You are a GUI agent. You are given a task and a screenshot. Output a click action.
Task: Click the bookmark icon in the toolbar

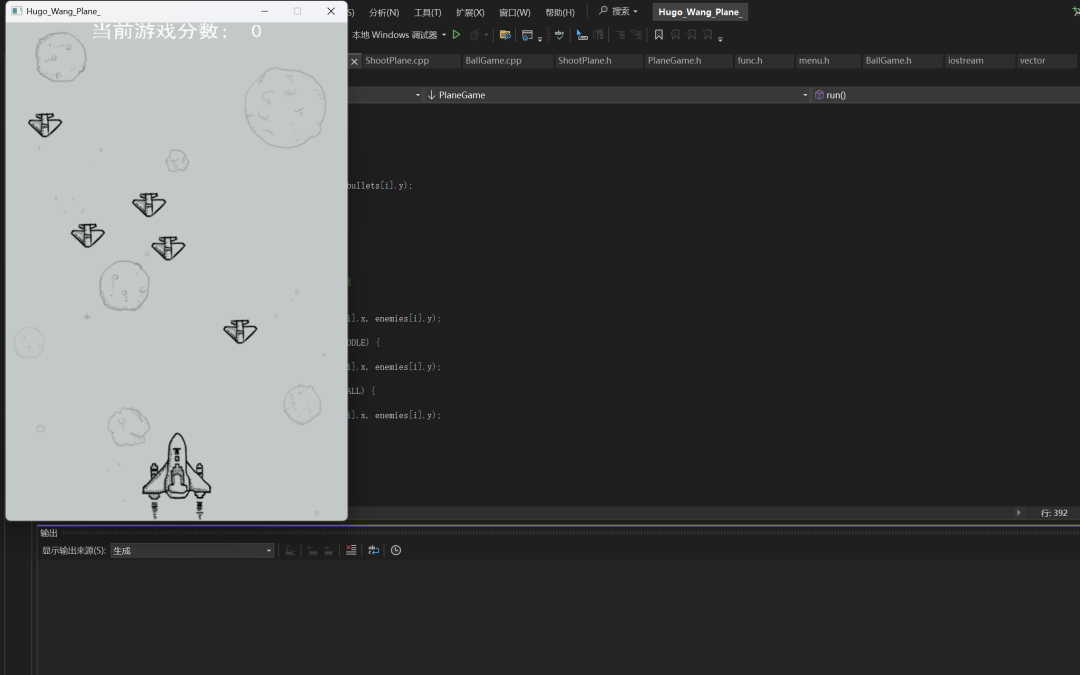coord(658,35)
